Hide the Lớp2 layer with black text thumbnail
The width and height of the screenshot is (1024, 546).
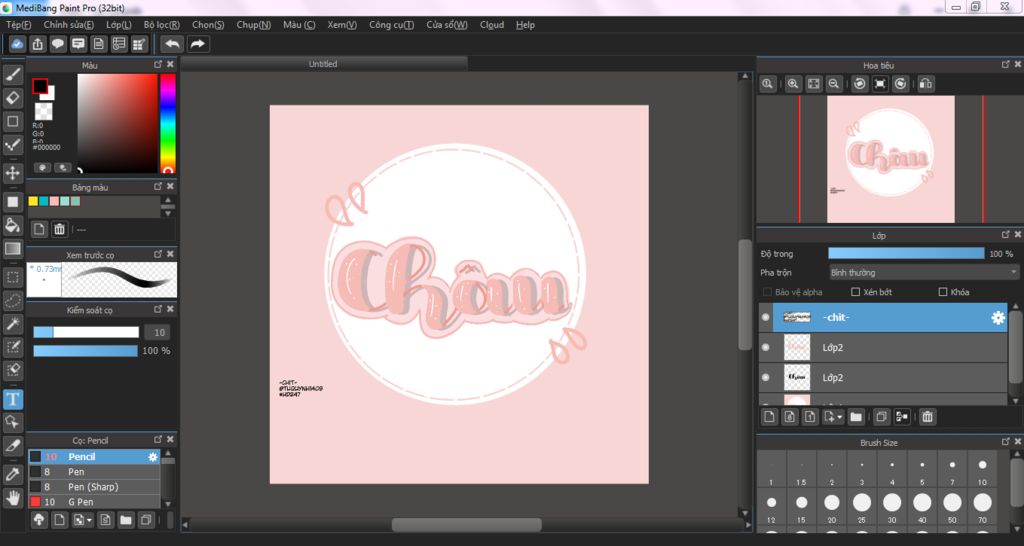point(766,377)
